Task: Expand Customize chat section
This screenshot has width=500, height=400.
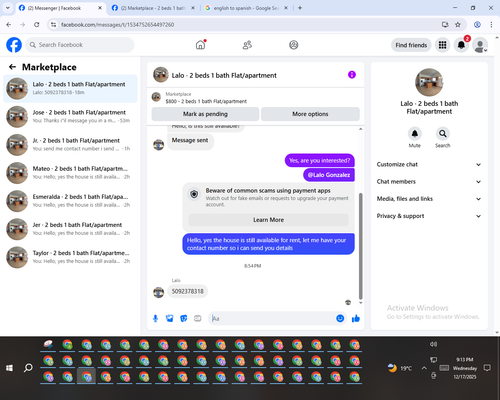Action: [x=429, y=164]
